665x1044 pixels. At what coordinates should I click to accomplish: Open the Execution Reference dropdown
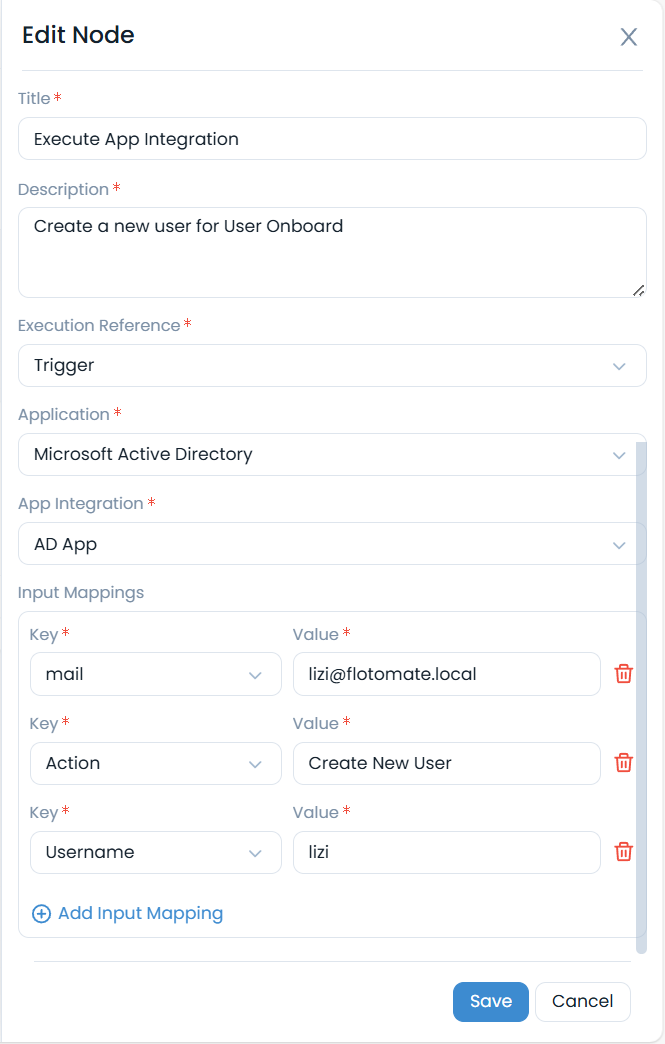click(332, 366)
